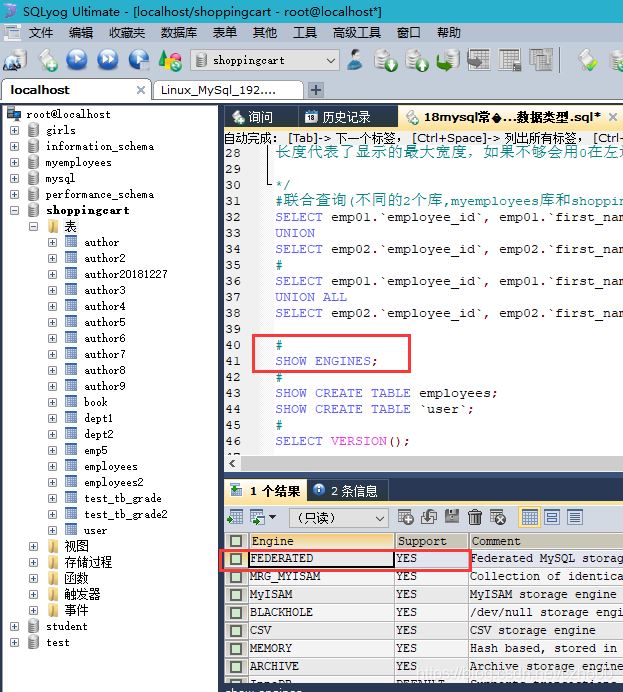Screen dimensions: 623x692
Task: Open the 工具 menu
Action: [x=304, y=32]
